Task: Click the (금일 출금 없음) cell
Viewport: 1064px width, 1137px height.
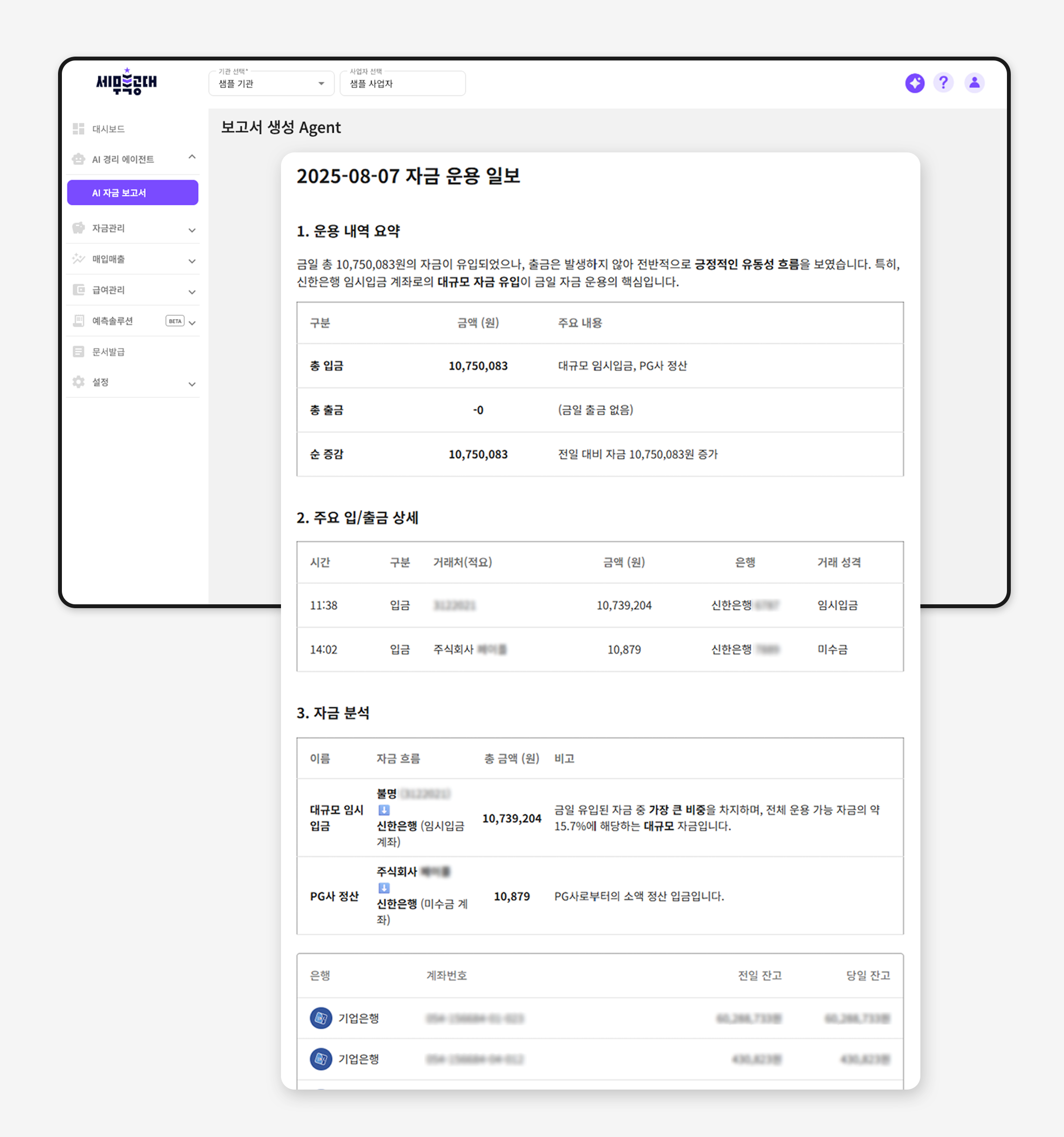Action: click(x=595, y=409)
